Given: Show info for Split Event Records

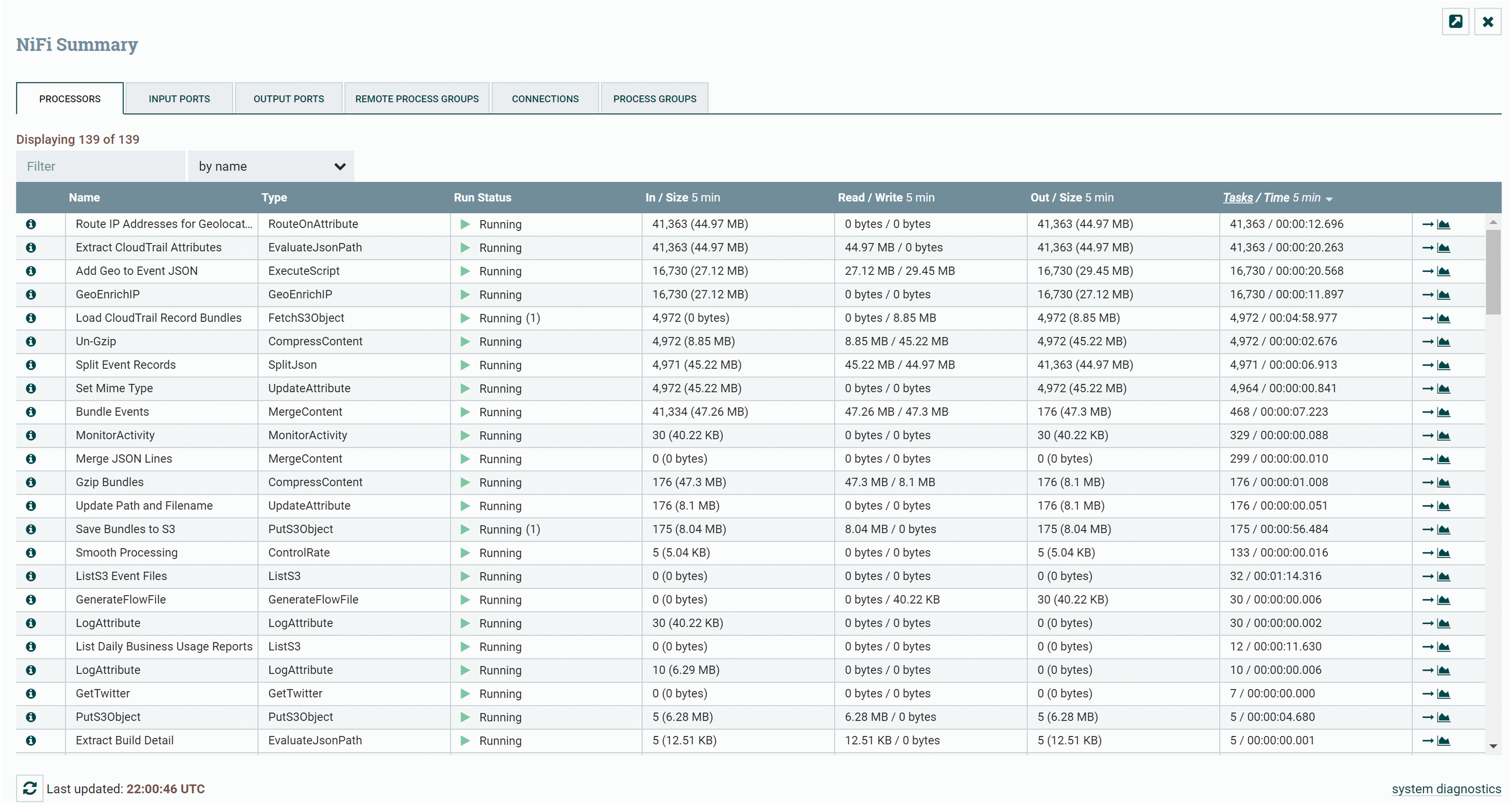Looking at the screenshot, I should (x=31, y=365).
